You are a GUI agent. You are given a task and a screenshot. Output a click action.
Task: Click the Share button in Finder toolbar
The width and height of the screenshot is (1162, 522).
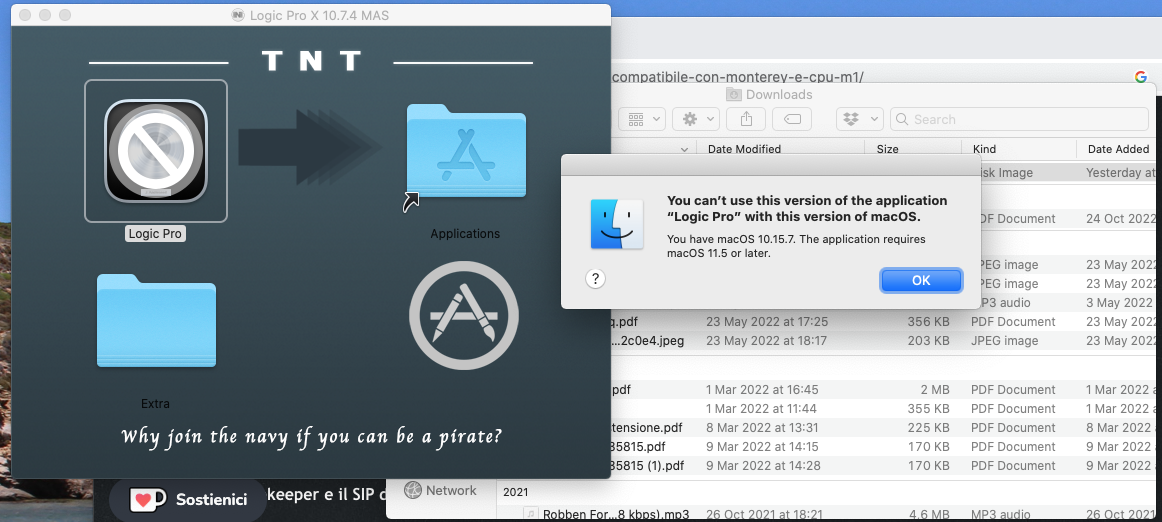pos(746,119)
